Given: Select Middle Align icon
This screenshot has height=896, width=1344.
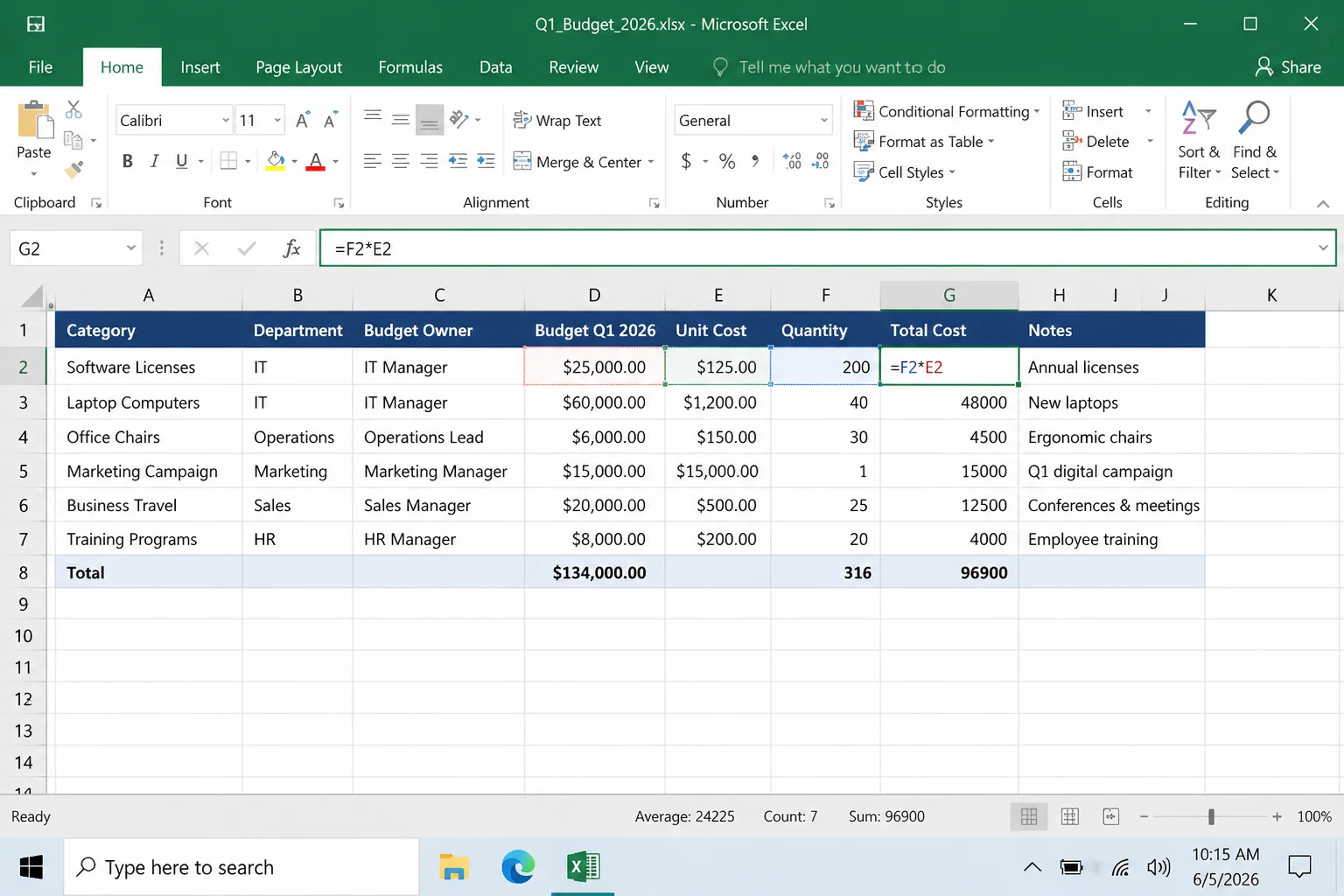Looking at the screenshot, I should click(x=401, y=119).
